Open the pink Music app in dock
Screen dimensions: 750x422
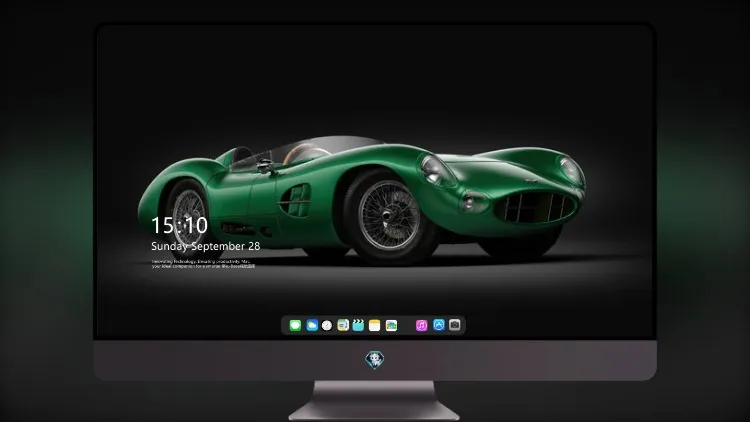421,325
